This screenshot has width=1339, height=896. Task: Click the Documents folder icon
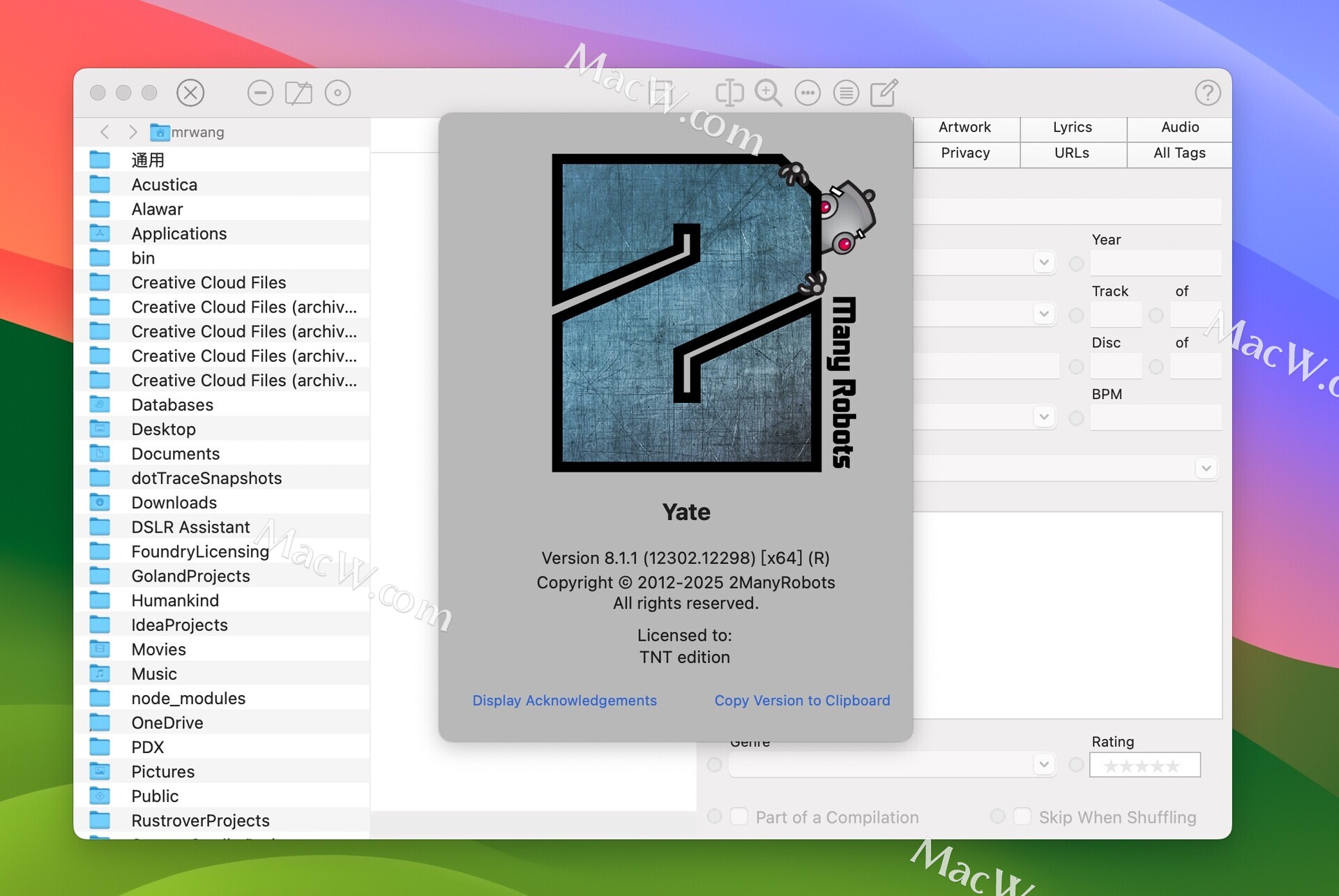point(100,453)
